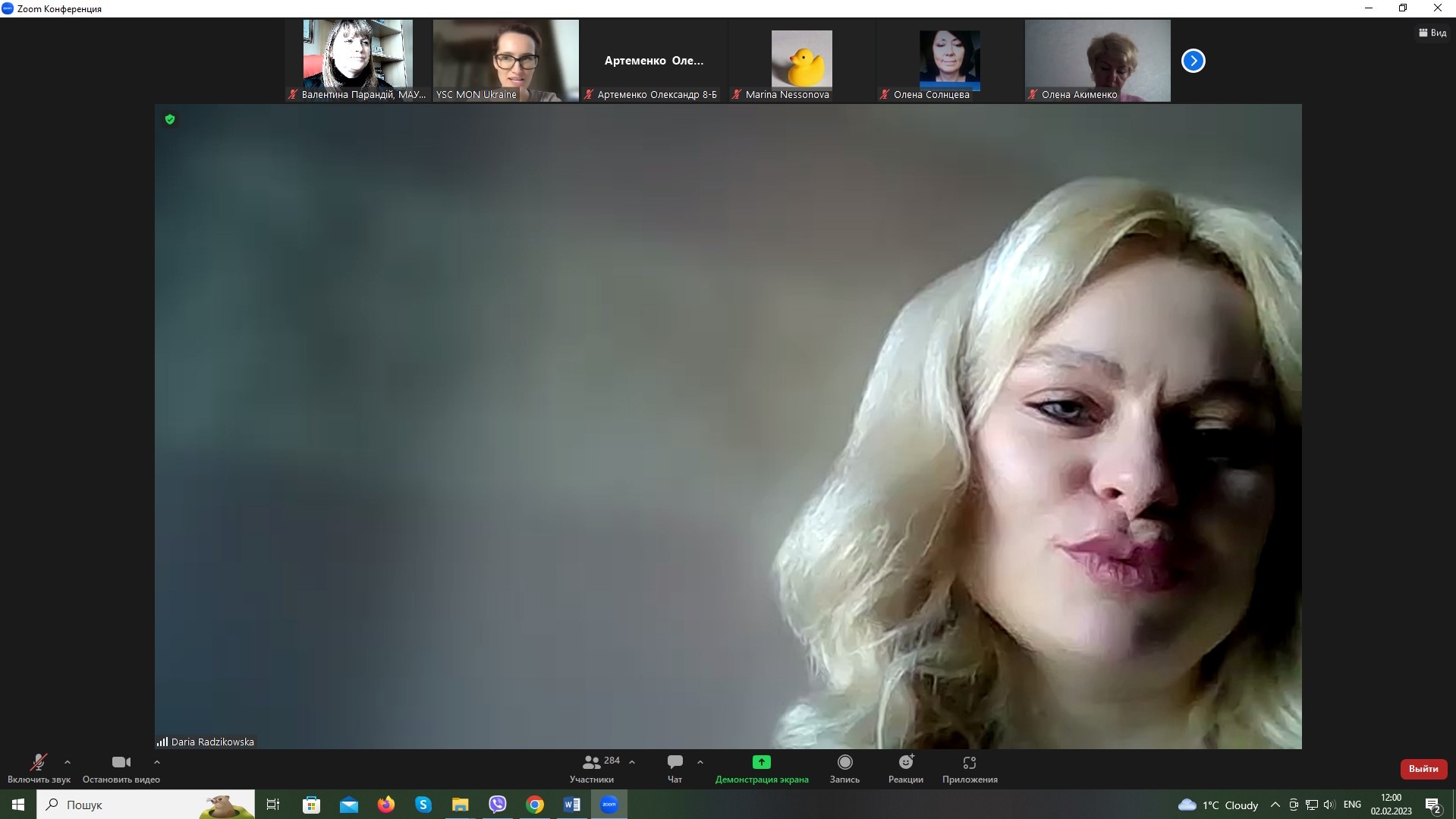
Task: Open the Chat panel
Action: click(x=675, y=762)
